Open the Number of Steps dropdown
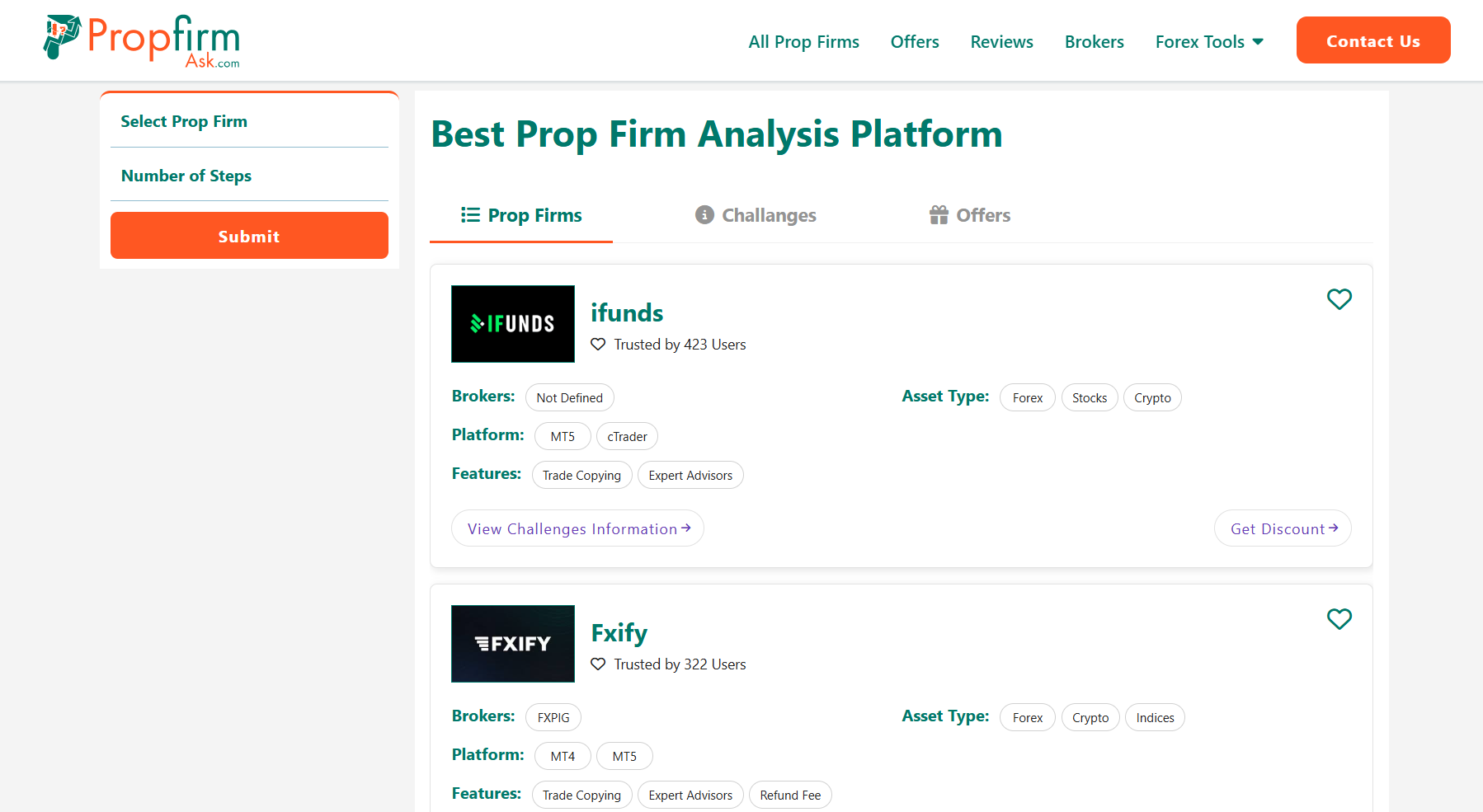The height and width of the screenshot is (812, 1483). click(x=248, y=176)
